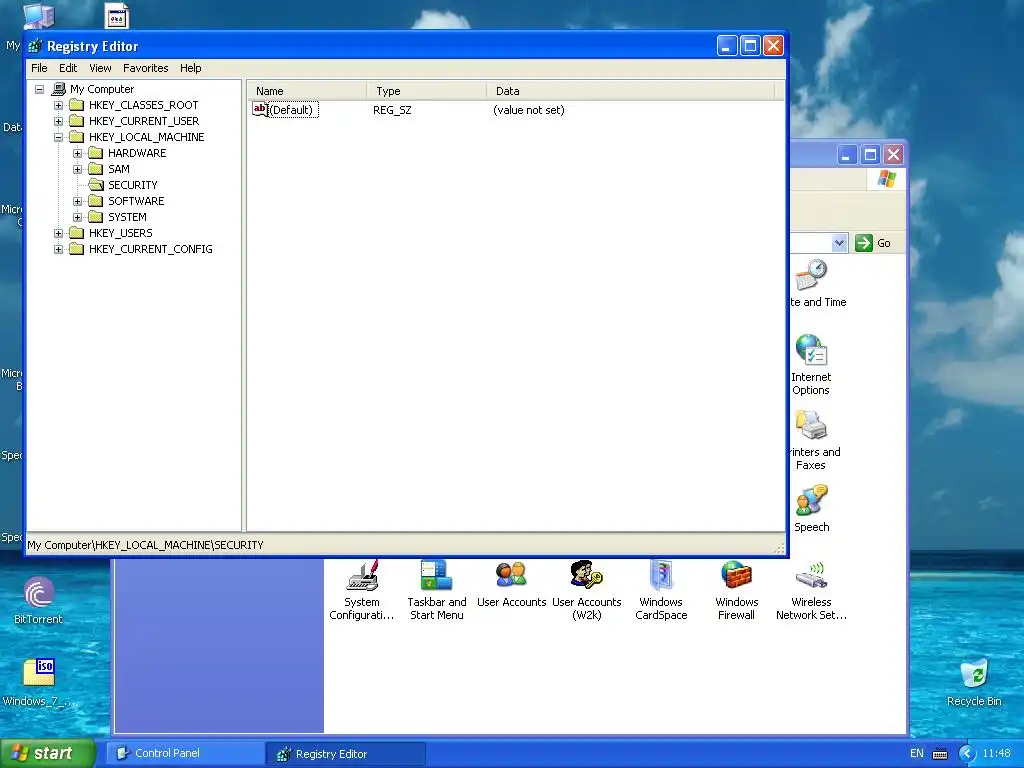
Task: Open the Favorites menu
Action: (x=146, y=68)
